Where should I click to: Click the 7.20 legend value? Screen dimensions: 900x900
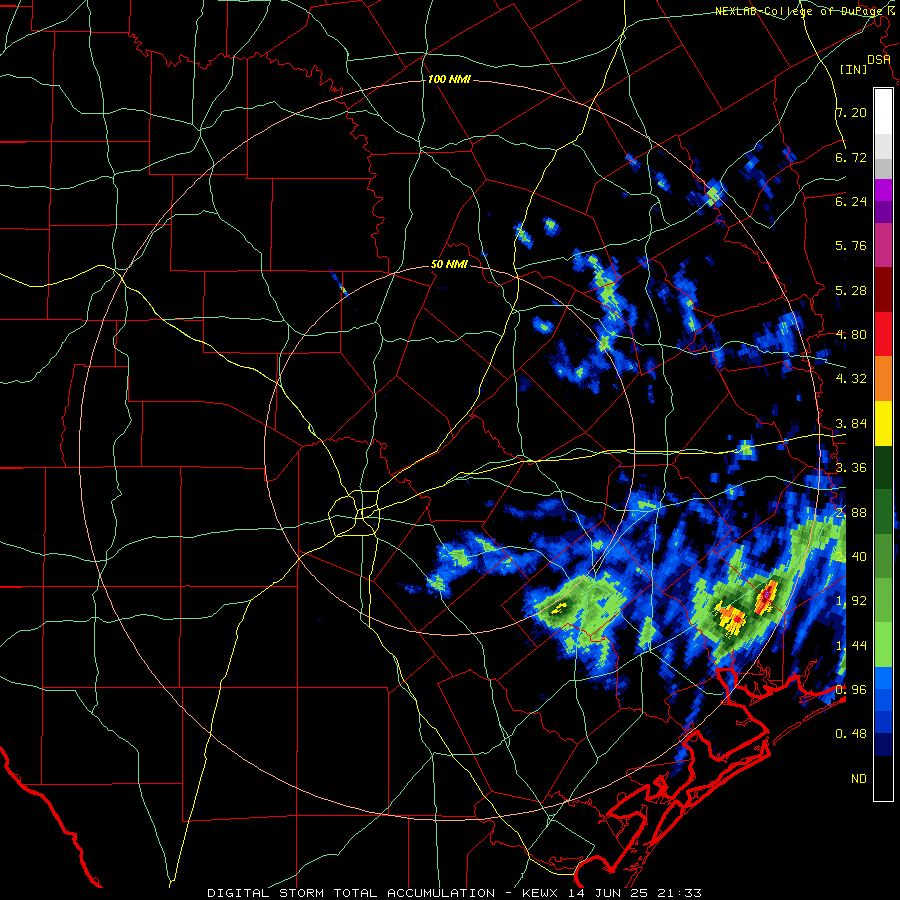(x=851, y=112)
